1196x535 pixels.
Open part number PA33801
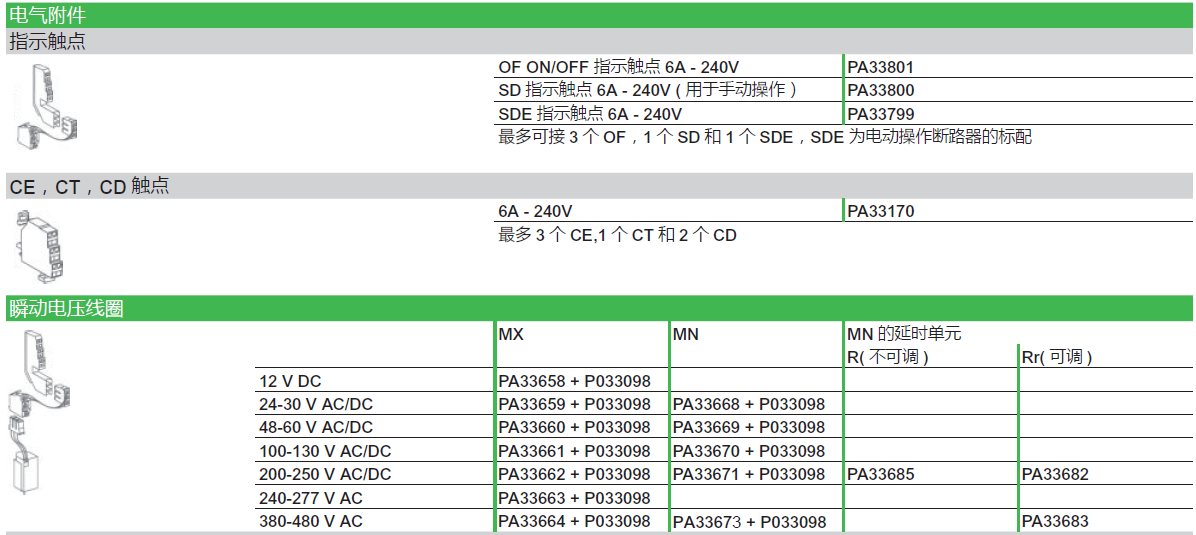(881, 68)
